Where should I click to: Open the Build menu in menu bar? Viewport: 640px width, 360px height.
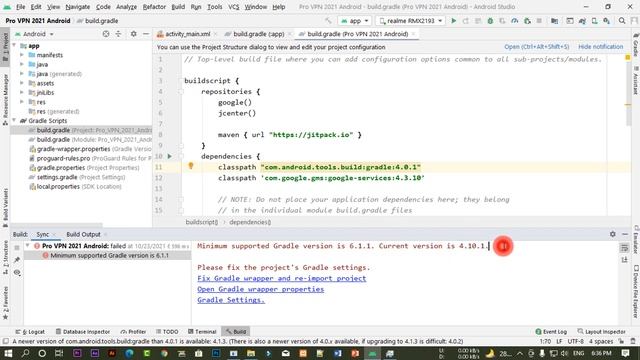coord(178,7)
